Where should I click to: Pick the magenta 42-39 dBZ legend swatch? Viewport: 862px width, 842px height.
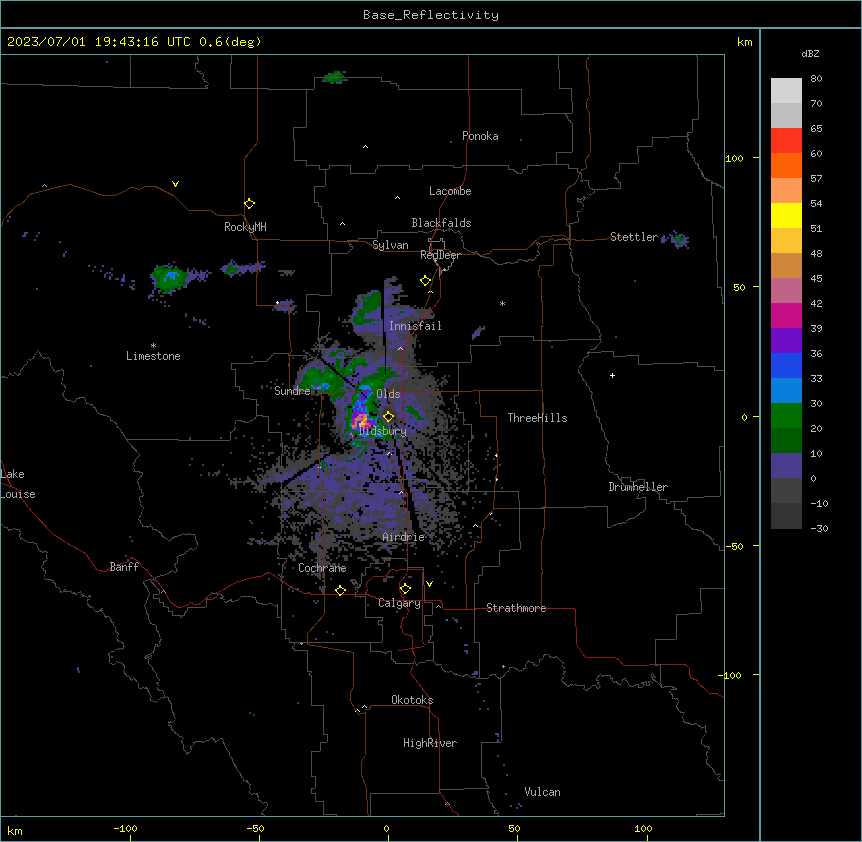click(x=786, y=315)
